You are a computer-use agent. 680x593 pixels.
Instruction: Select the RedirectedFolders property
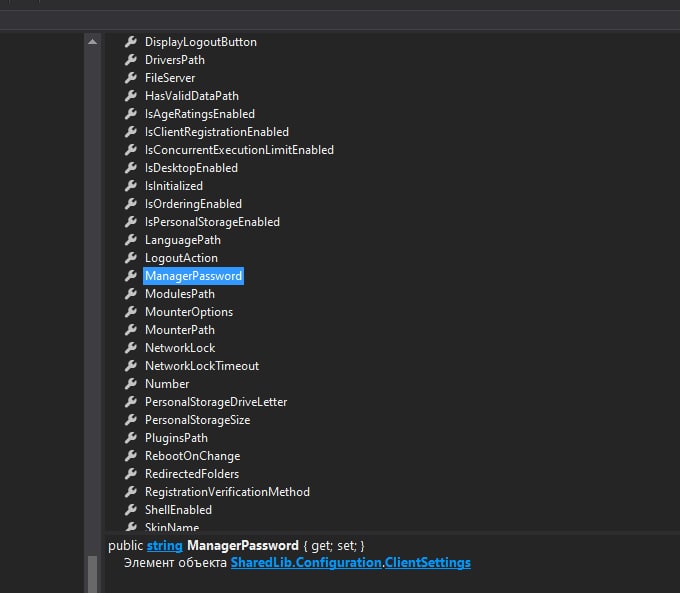tap(192, 474)
